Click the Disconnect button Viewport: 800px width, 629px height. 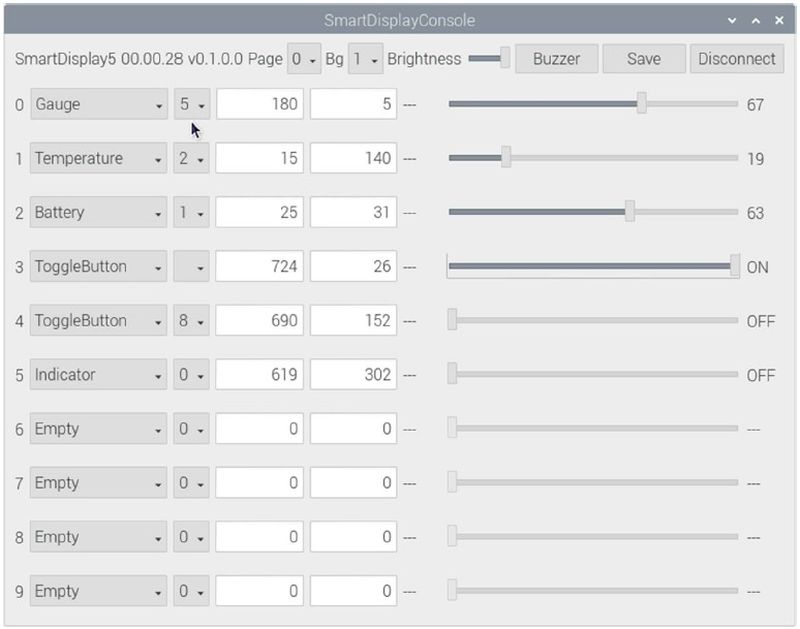[x=736, y=59]
